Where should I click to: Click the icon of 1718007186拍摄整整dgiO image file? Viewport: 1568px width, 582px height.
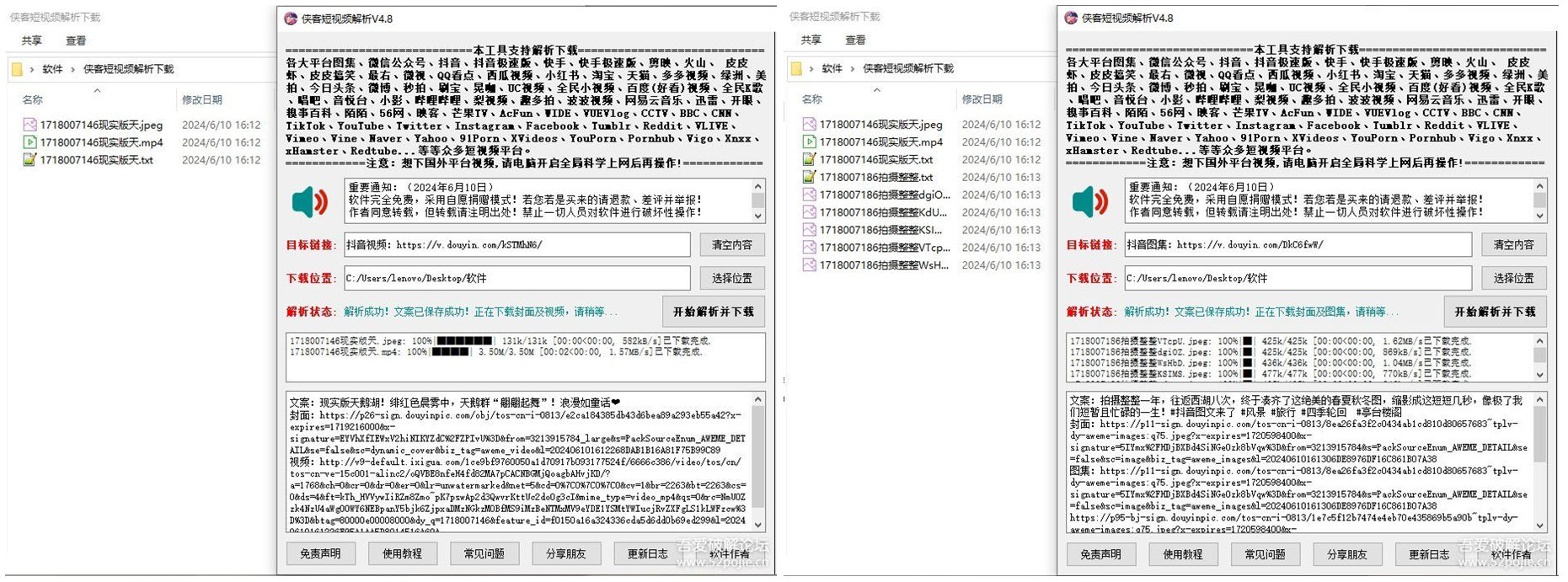(809, 195)
